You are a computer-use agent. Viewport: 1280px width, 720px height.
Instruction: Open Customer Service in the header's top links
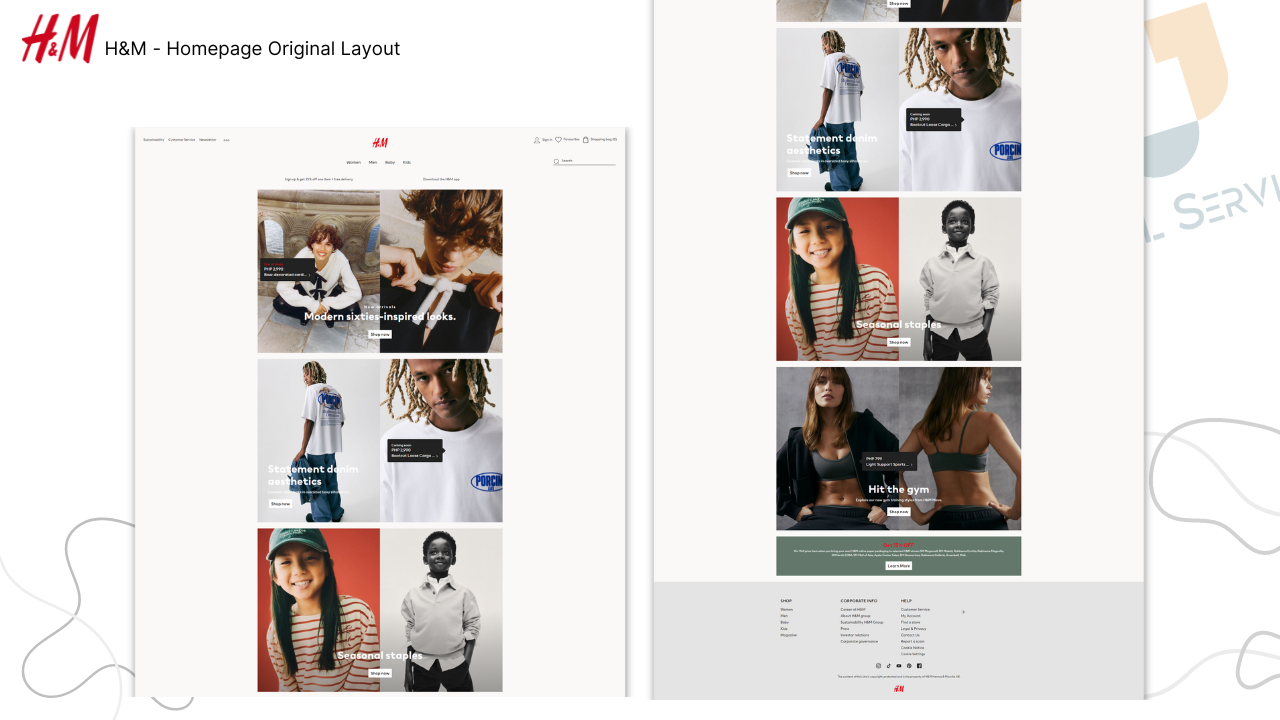[x=182, y=140]
